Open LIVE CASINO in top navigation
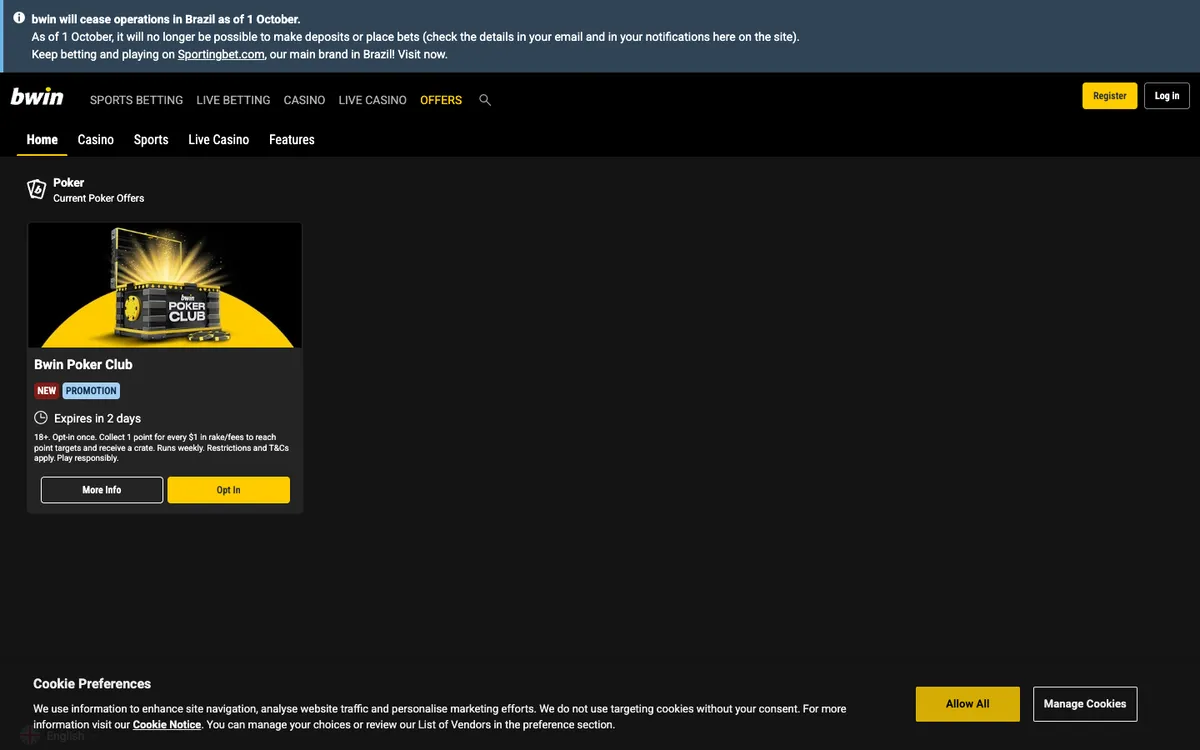 (x=372, y=100)
